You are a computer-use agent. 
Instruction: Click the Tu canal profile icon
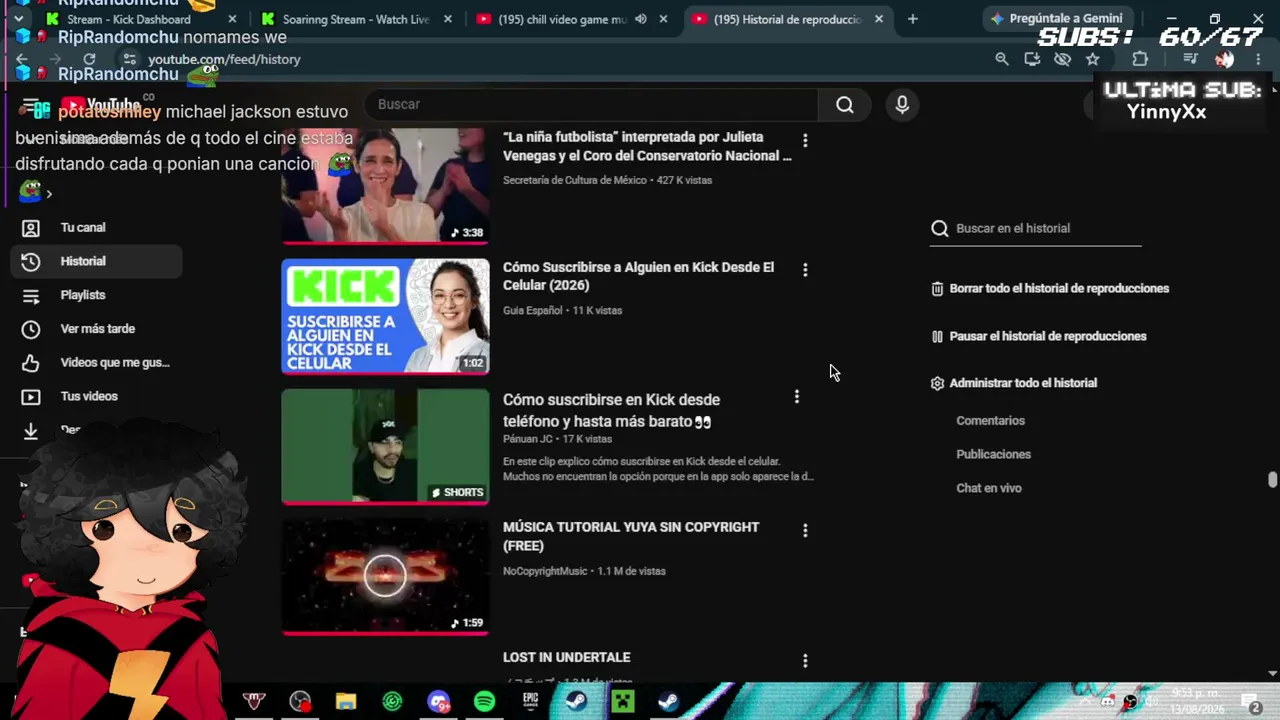pyautogui.click(x=31, y=228)
